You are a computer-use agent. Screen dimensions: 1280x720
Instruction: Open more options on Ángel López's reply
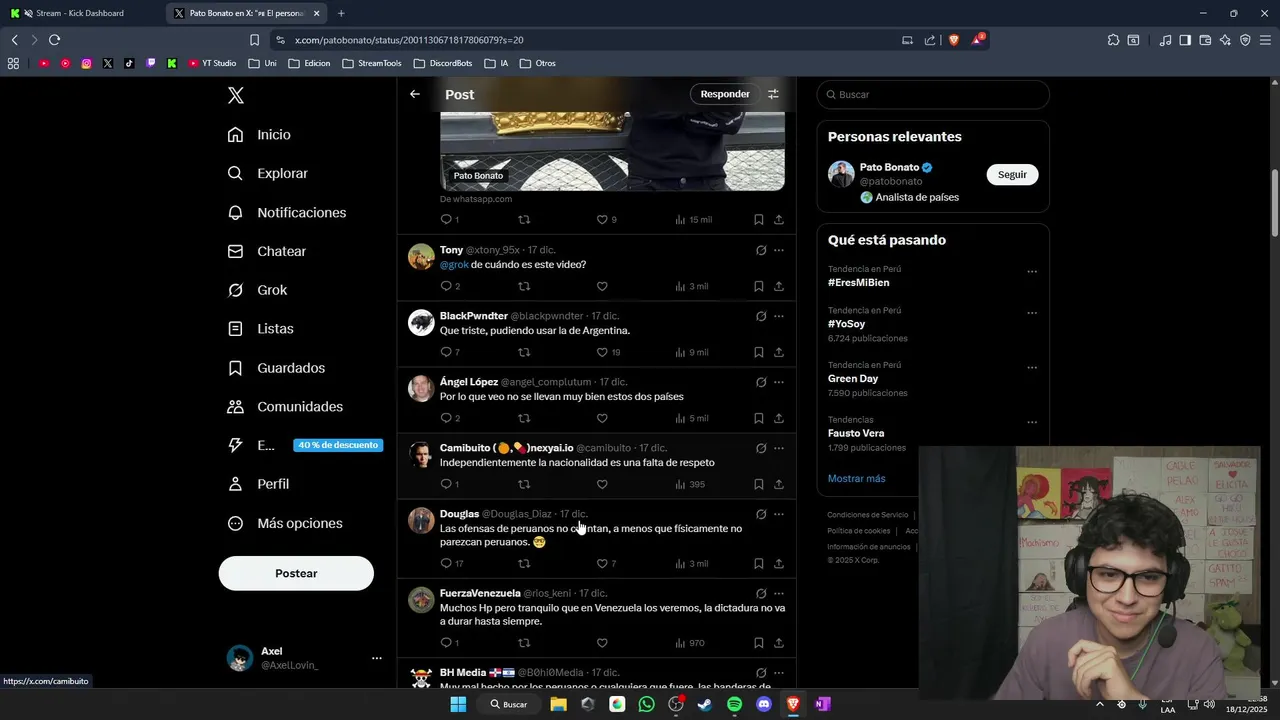click(x=779, y=382)
